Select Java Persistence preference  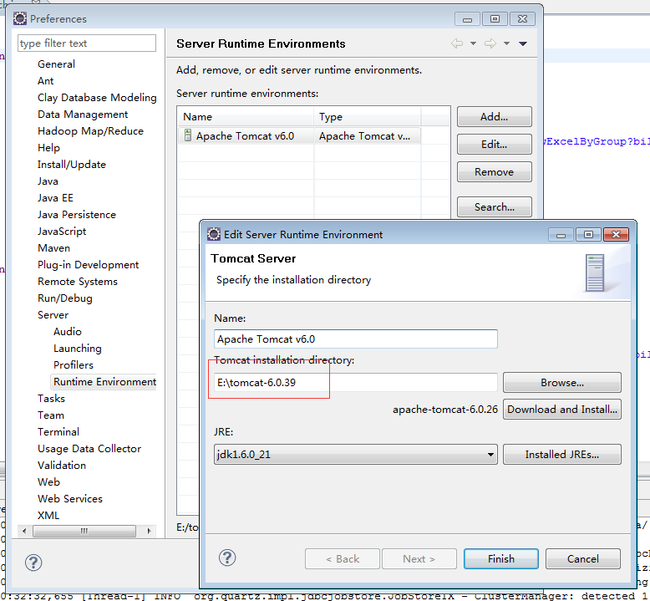[77, 215]
